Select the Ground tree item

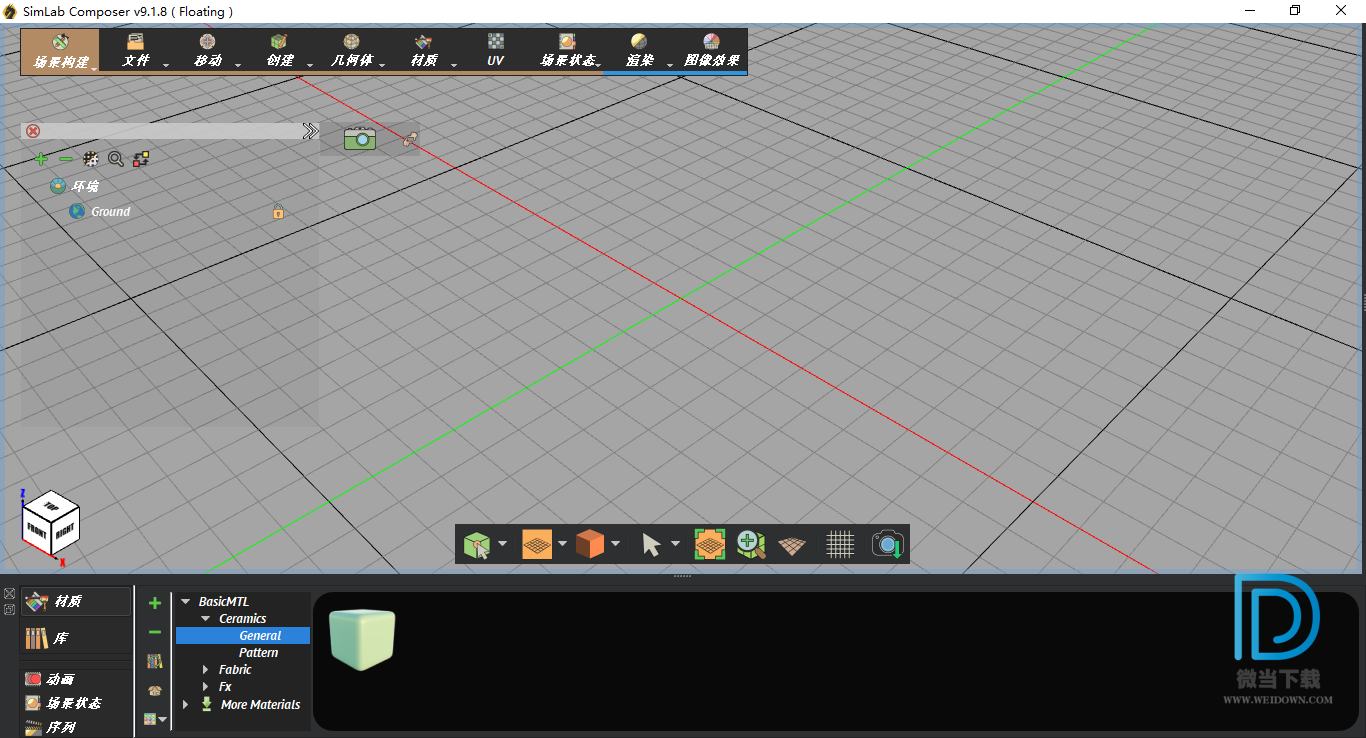100,212
